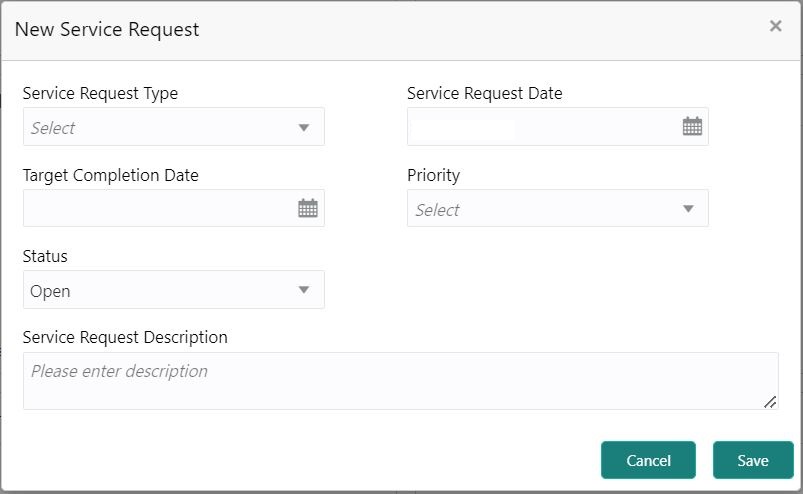Open the Service Request Date calendar picker
This screenshot has width=803, height=494.
coord(692,127)
